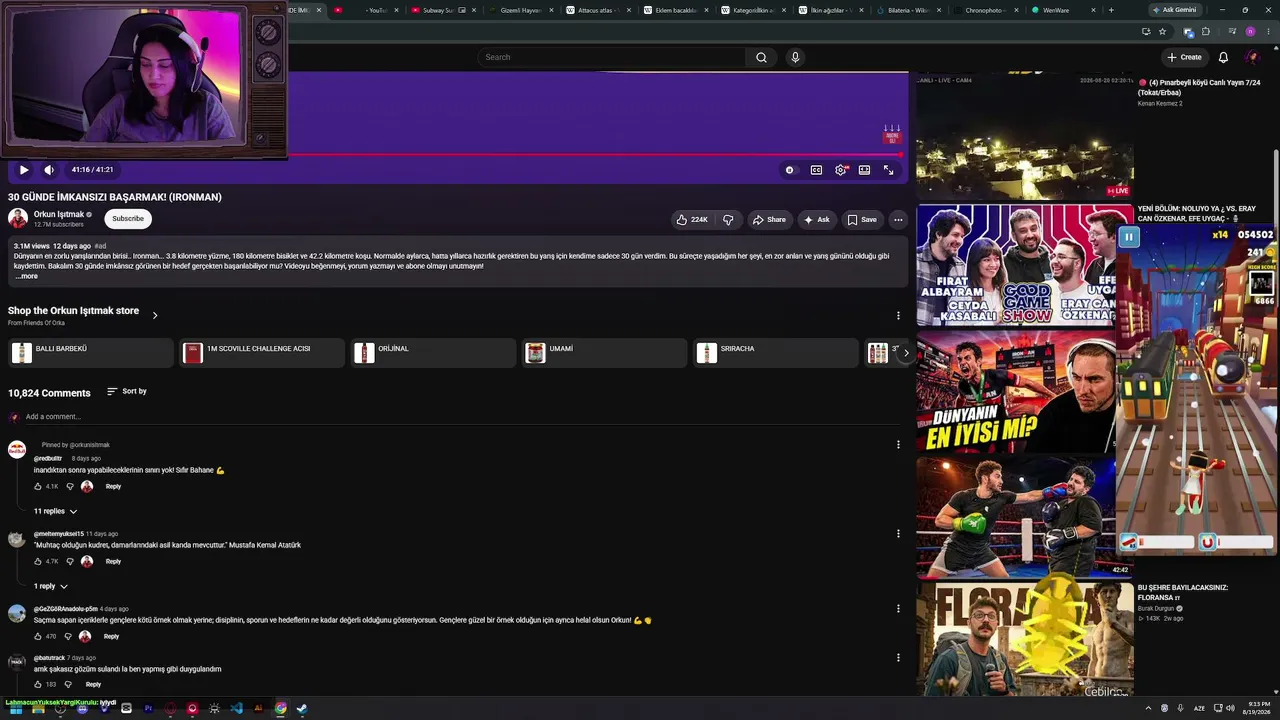
Task: Open the BALLI BARBEKÜ product
Action: pyautogui.click(x=91, y=352)
